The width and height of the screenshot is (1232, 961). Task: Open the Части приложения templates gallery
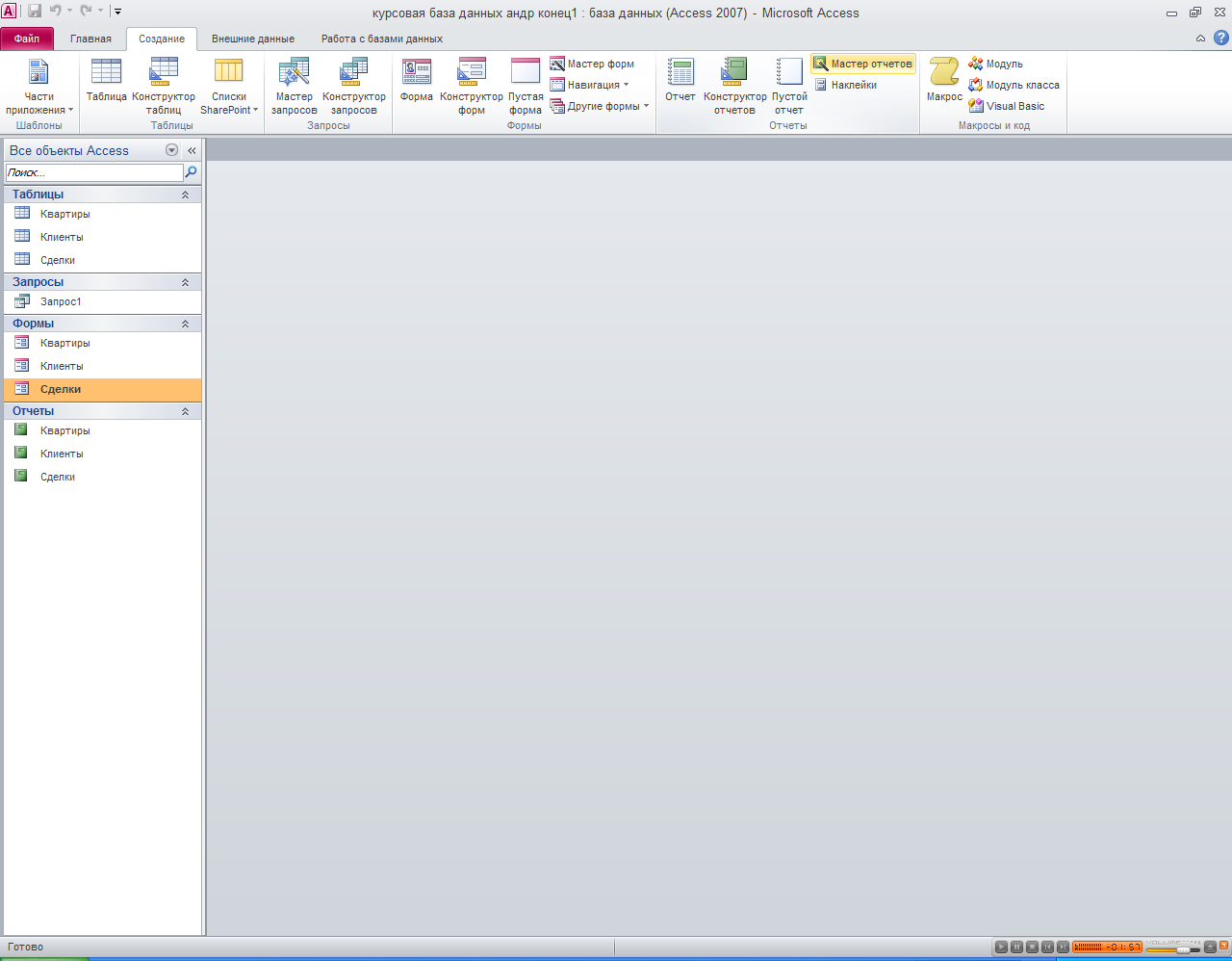coord(38,86)
